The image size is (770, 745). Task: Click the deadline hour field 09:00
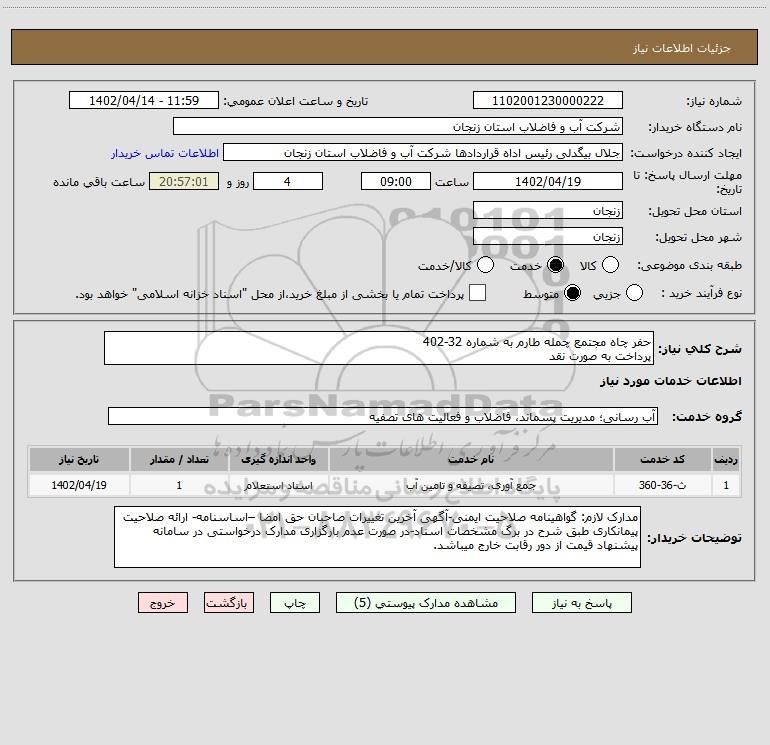coord(396,181)
